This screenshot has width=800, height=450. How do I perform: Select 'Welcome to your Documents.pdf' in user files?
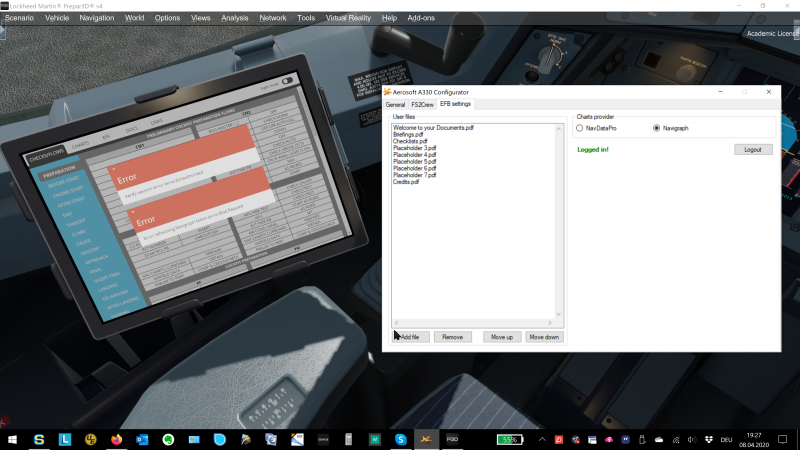433,128
